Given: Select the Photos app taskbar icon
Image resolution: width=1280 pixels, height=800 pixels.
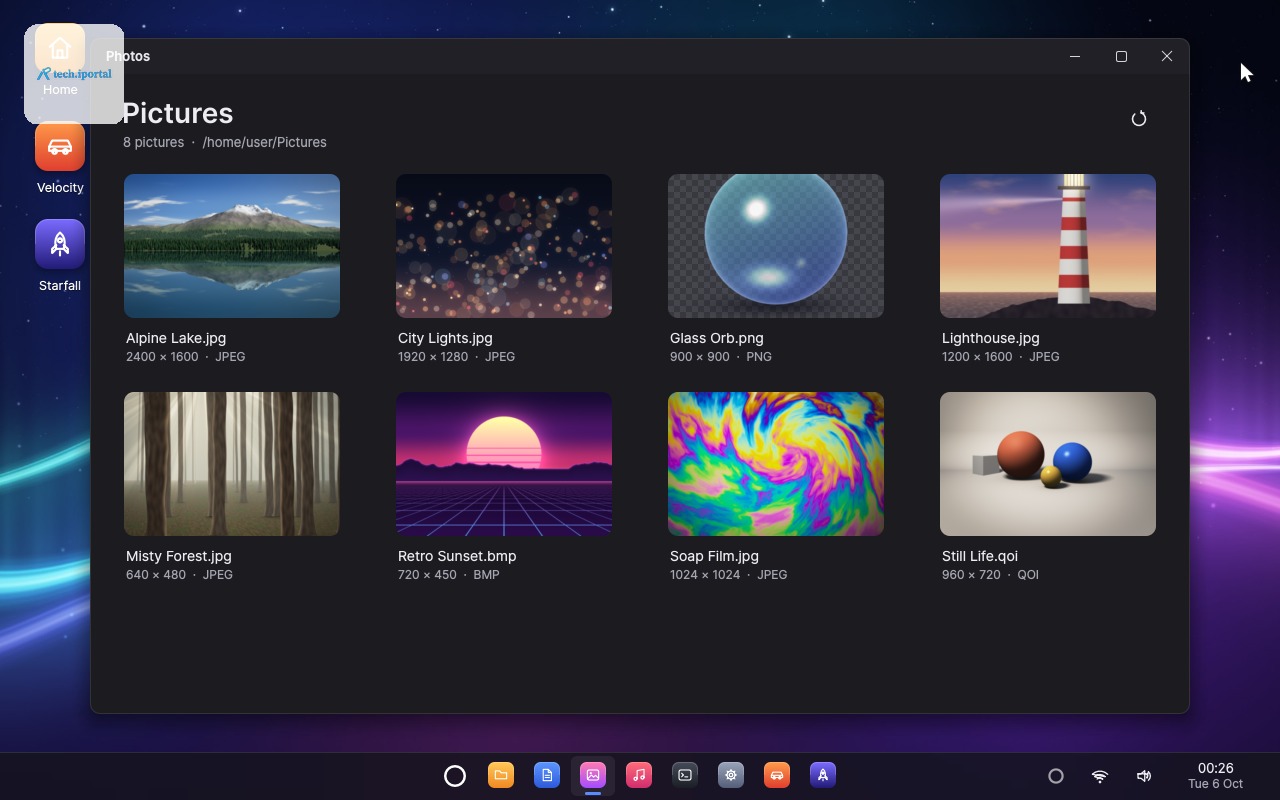Looking at the screenshot, I should click(593, 775).
